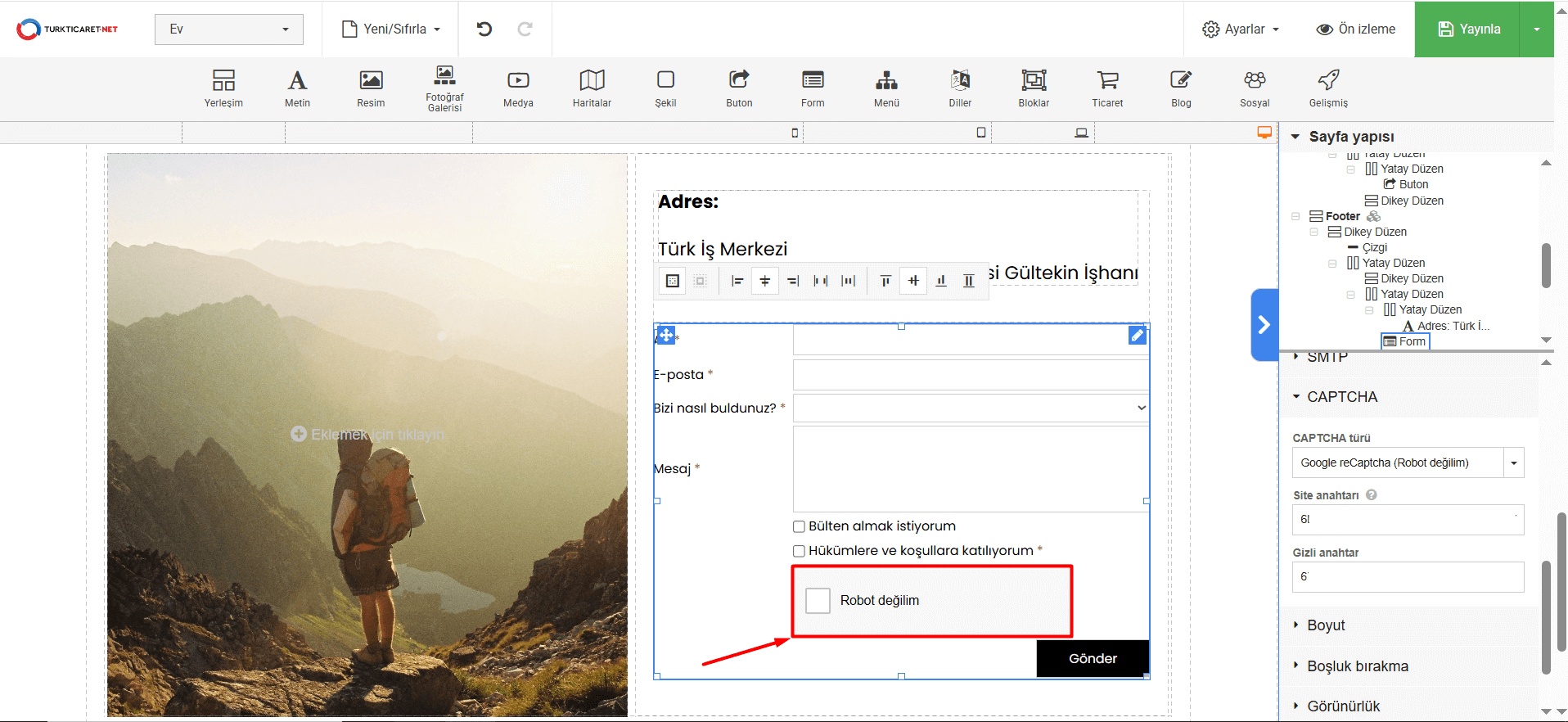Image resolution: width=1568 pixels, height=722 pixels.
Task: Click the Site anahtarı input field
Action: coord(1408,520)
